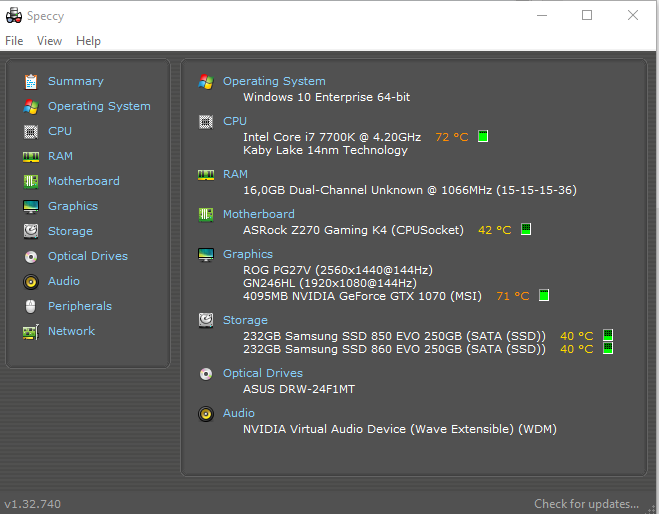The height and width of the screenshot is (514, 659).
Task: Click the Operating System heading link
Action: point(274,81)
